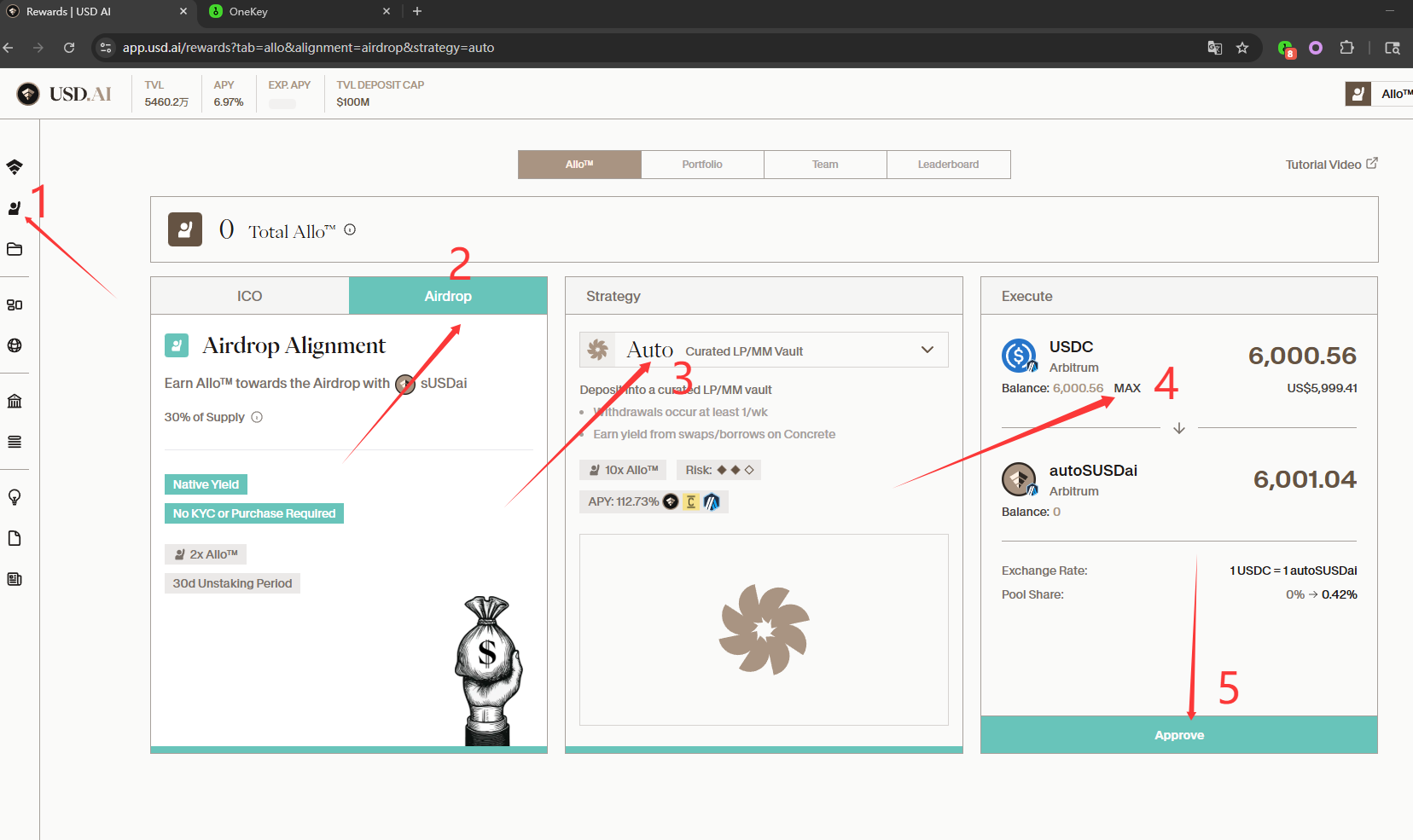1413x840 pixels.
Task: Switch to the Leaderboard tab
Action: pyautogui.click(x=949, y=165)
